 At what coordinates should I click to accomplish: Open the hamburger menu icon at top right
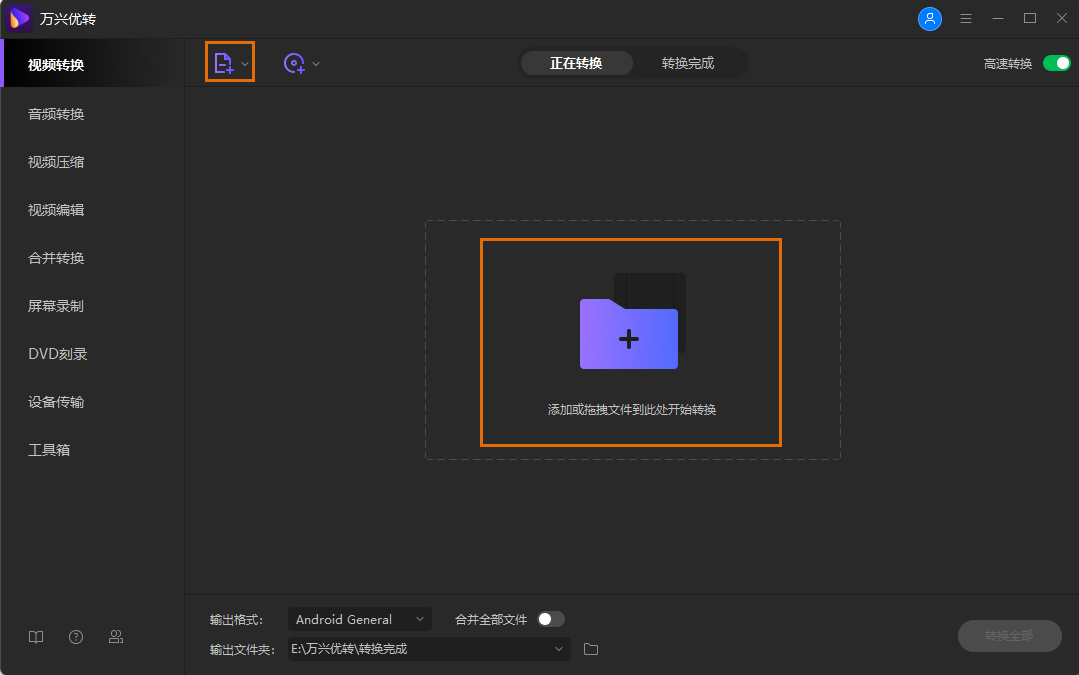[x=965, y=18]
